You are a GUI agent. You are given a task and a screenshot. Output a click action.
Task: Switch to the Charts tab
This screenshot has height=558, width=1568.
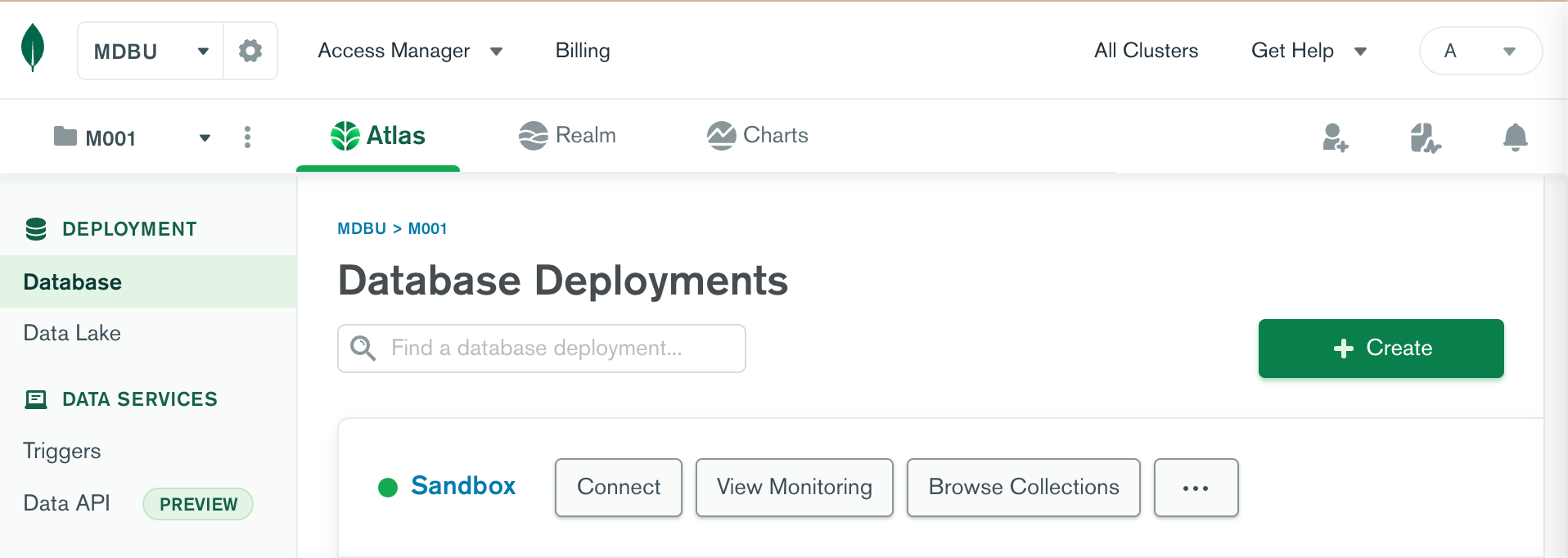pyautogui.click(x=758, y=135)
